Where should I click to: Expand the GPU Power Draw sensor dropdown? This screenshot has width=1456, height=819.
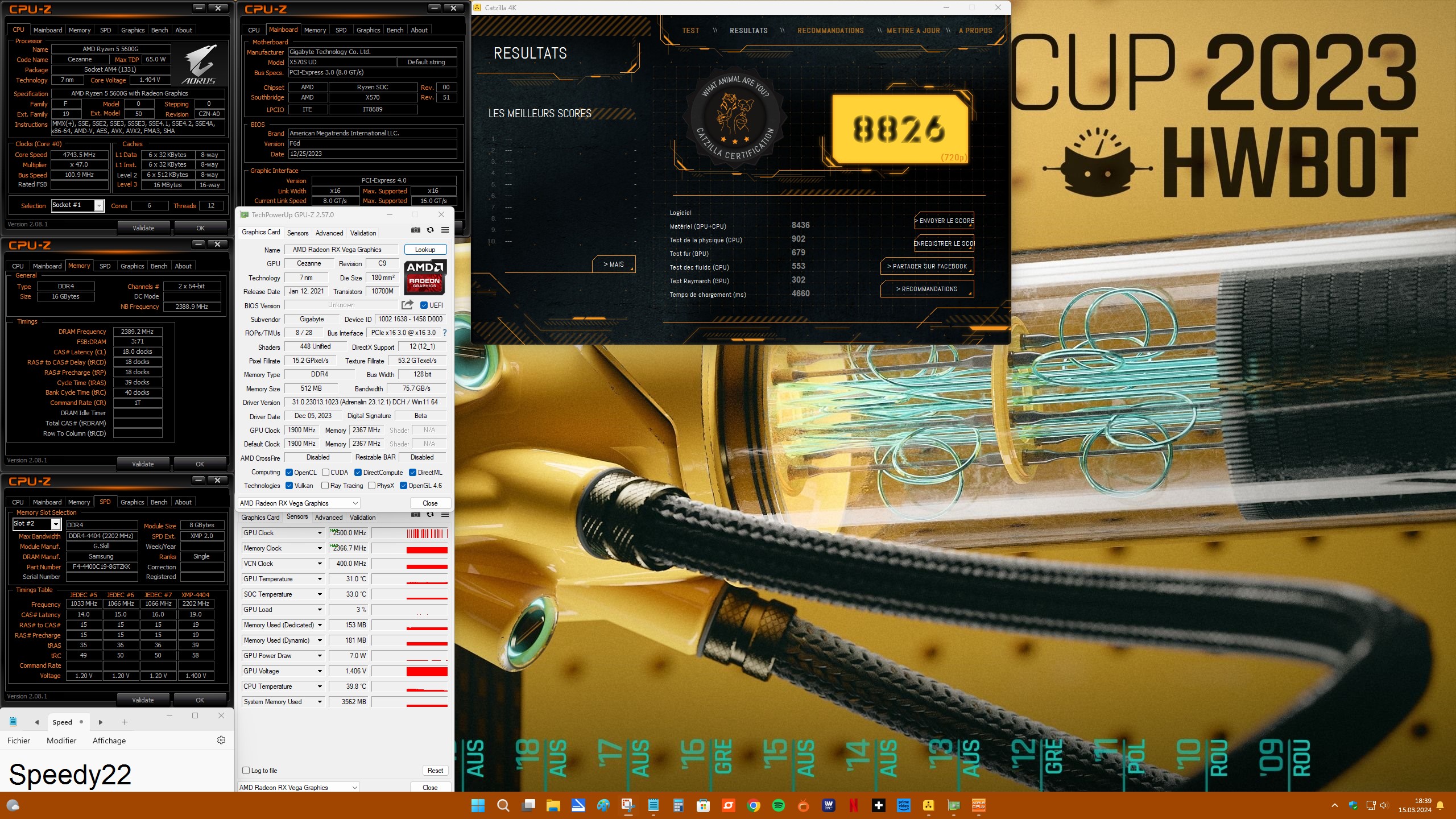[x=320, y=656]
